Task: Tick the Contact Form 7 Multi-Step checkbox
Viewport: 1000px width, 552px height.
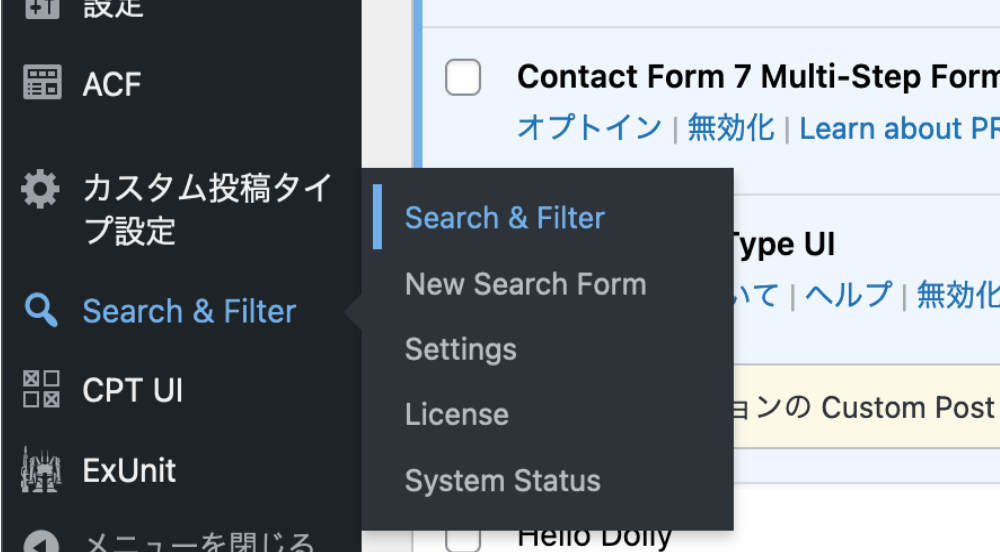Action: click(x=463, y=77)
